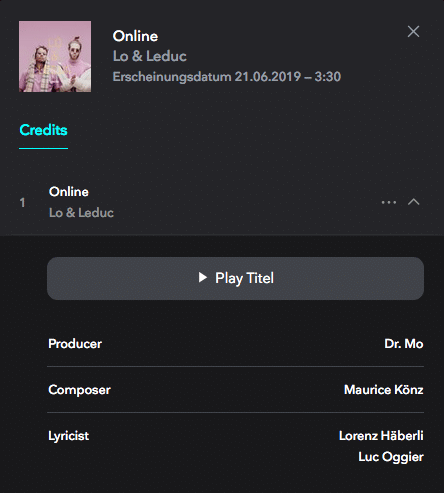Viewport: 444px width, 493px height.
Task: Click the Play Titel button
Action: pos(235,278)
